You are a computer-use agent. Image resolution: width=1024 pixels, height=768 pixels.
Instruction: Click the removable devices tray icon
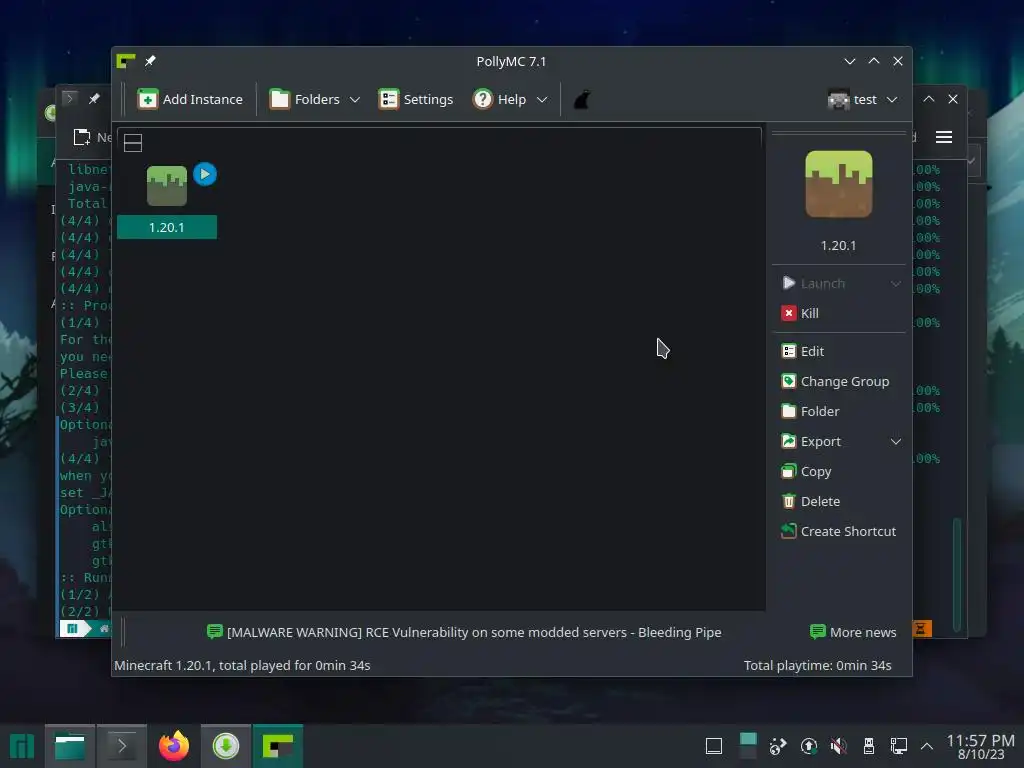(869, 746)
